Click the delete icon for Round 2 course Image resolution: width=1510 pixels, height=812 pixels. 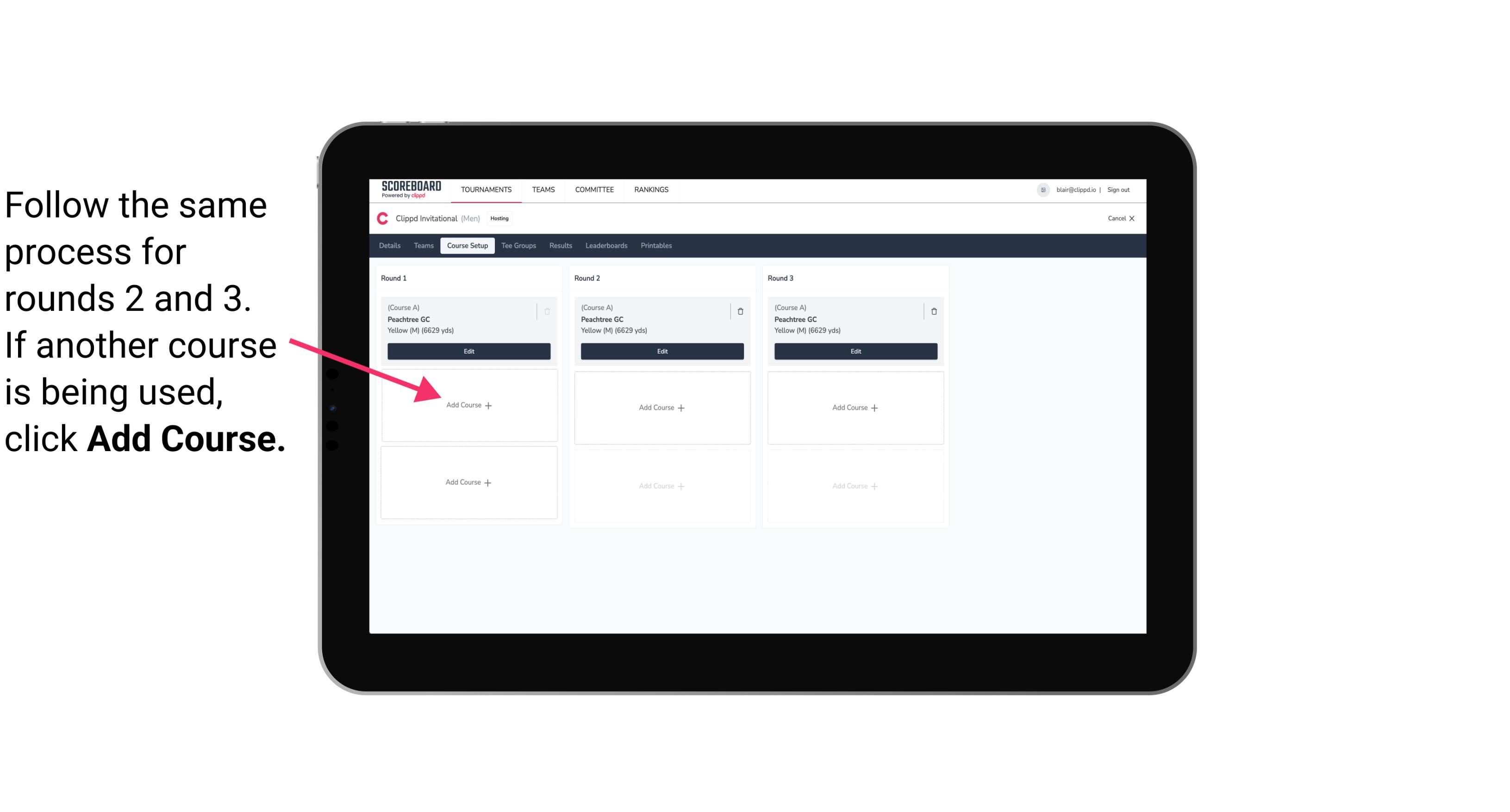tap(740, 309)
